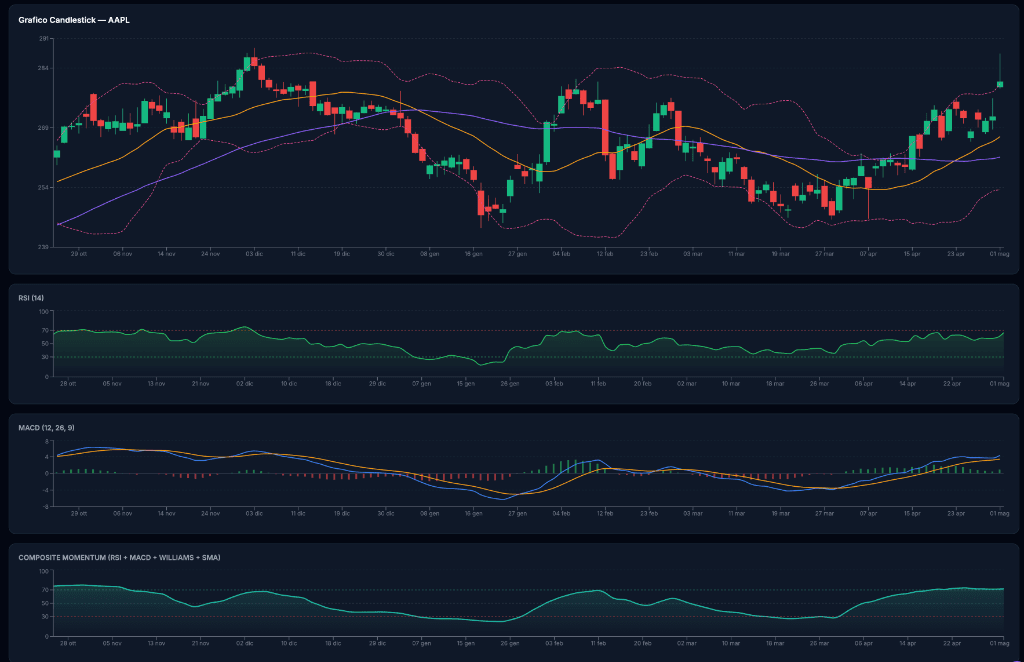
Task: Click '02 mar' date on RSI axis
Action: (687, 384)
